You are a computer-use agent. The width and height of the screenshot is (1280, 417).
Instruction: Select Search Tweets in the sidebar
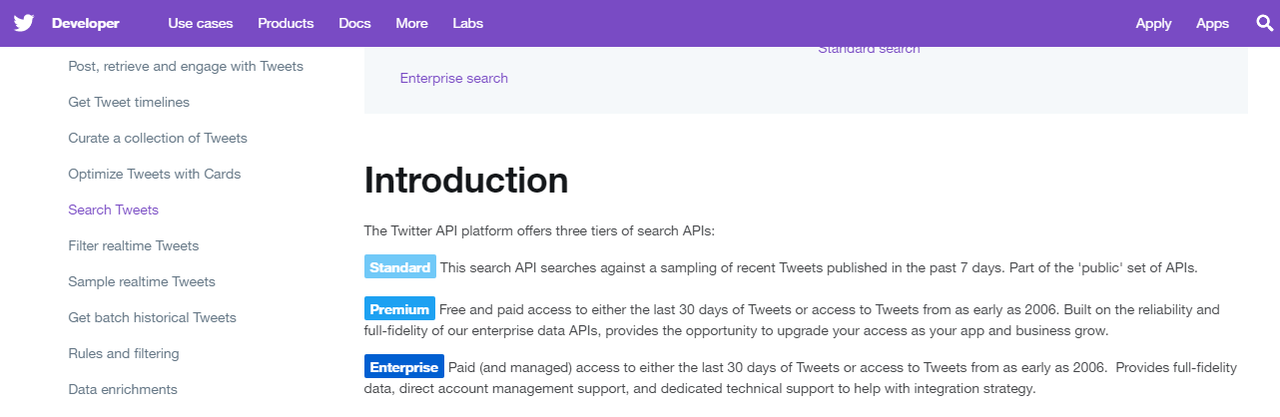[113, 210]
